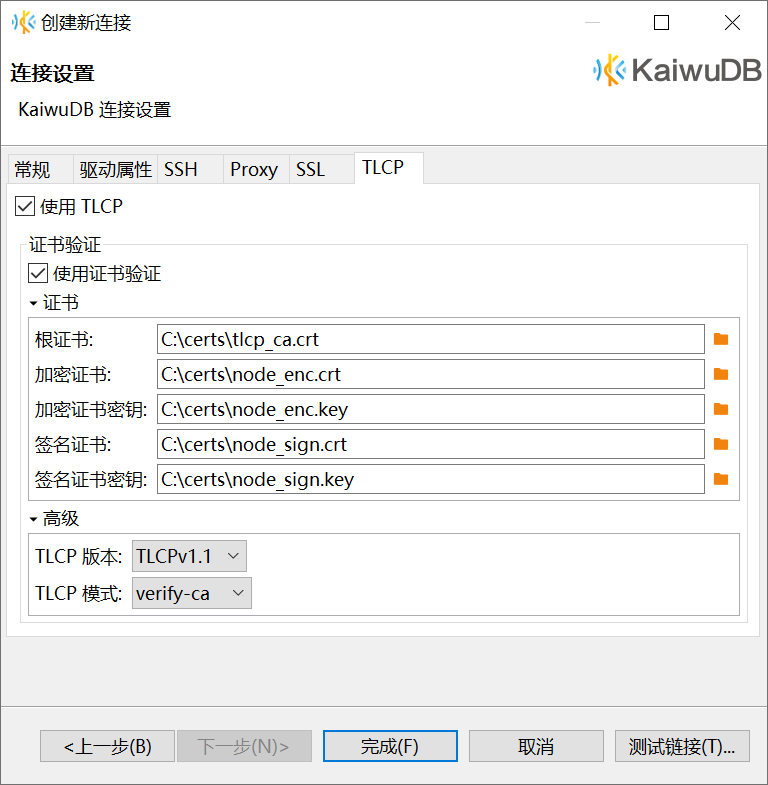Switch to the Proxy tab
This screenshot has width=768, height=785.
[x=254, y=169]
